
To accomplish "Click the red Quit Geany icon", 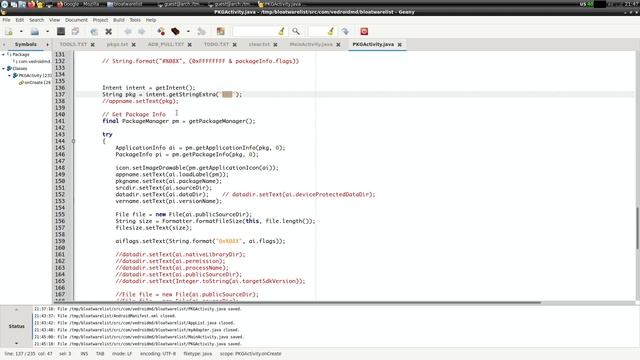I will (x=364, y=31).
